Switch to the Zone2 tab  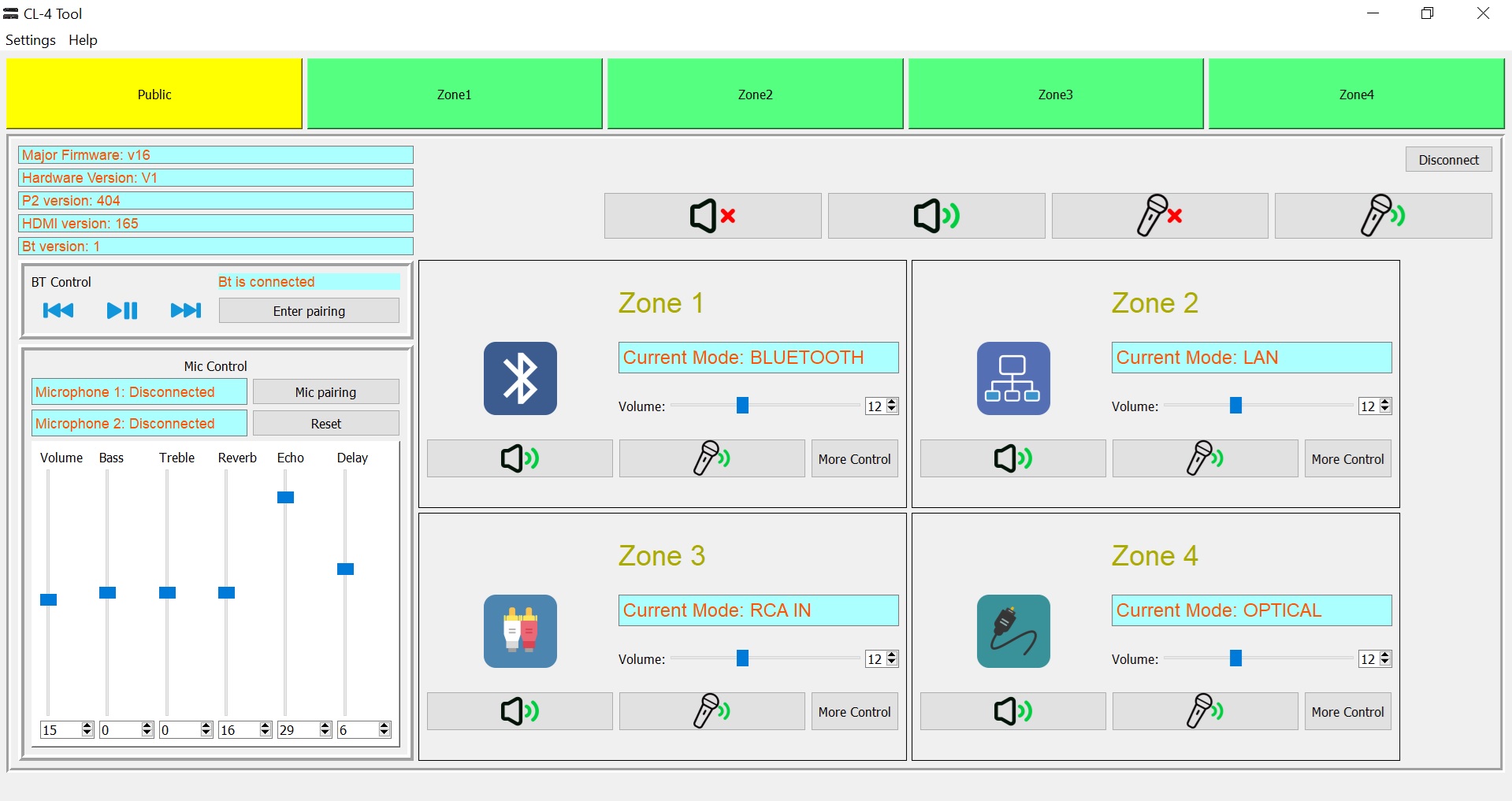tap(755, 94)
